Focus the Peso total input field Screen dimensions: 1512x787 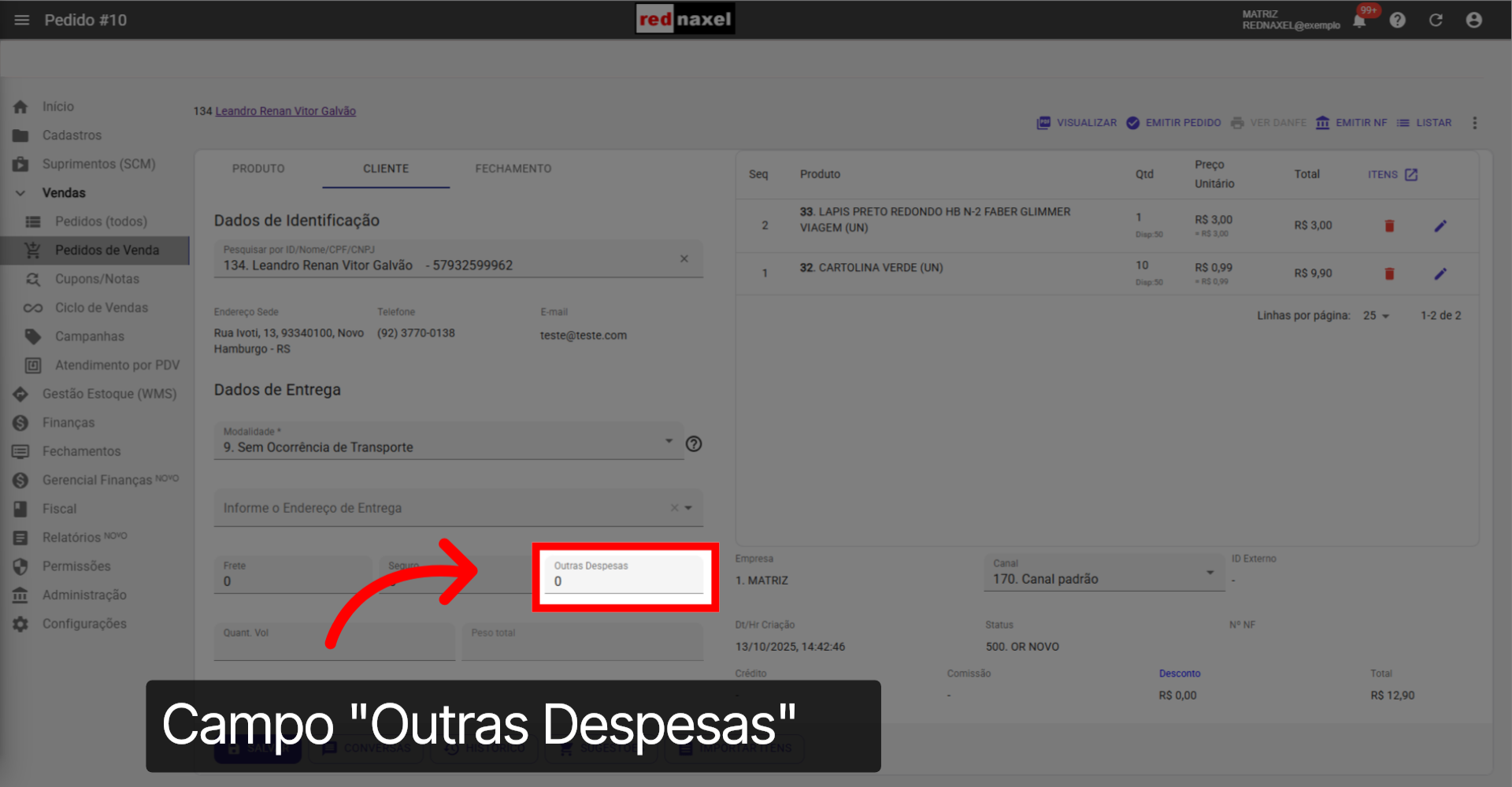point(583,641)
